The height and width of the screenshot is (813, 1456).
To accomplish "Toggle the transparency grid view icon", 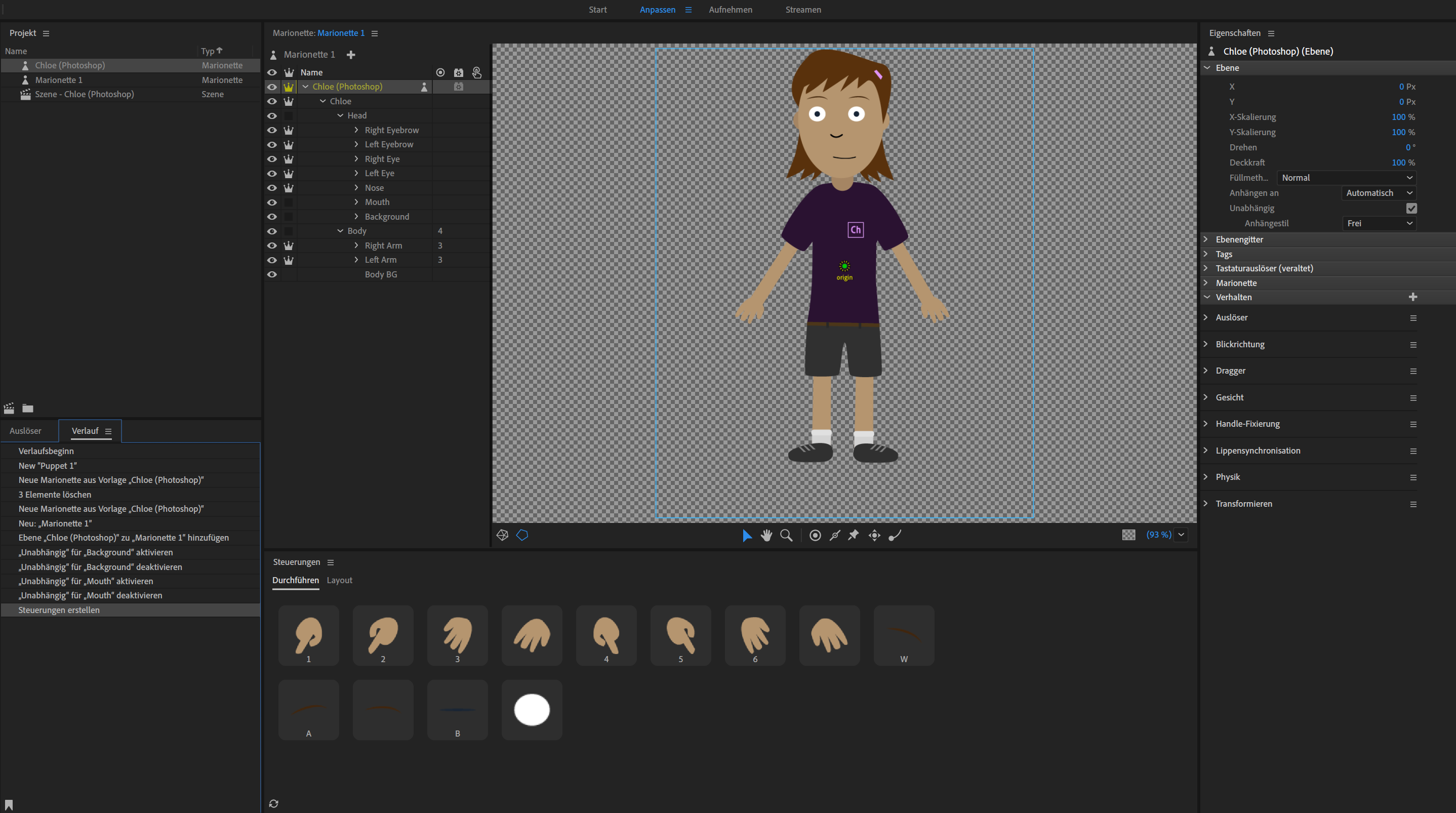I will 1129,535.
